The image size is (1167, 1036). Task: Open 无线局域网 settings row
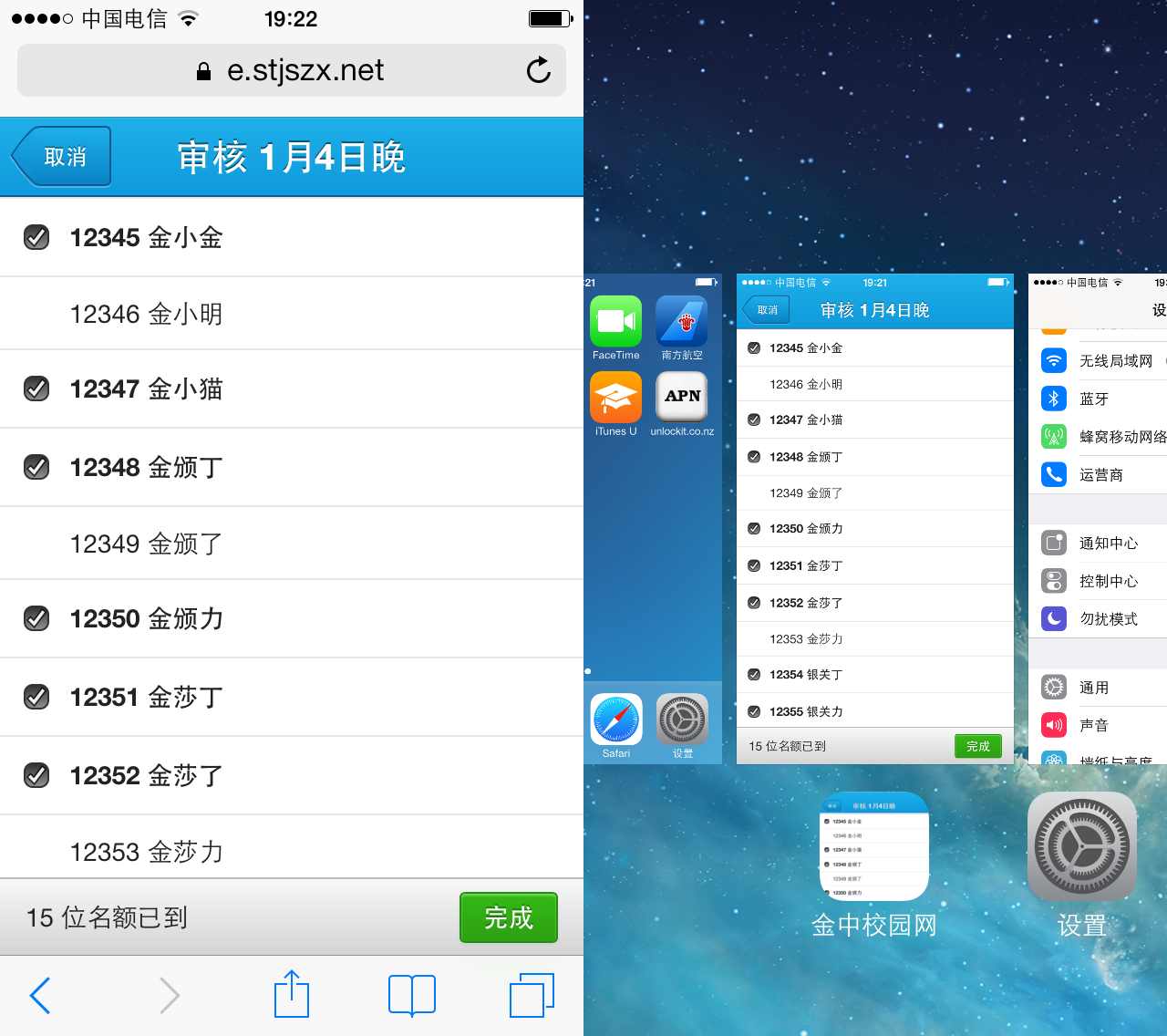pyautogui.click(x=1103, y=361)
